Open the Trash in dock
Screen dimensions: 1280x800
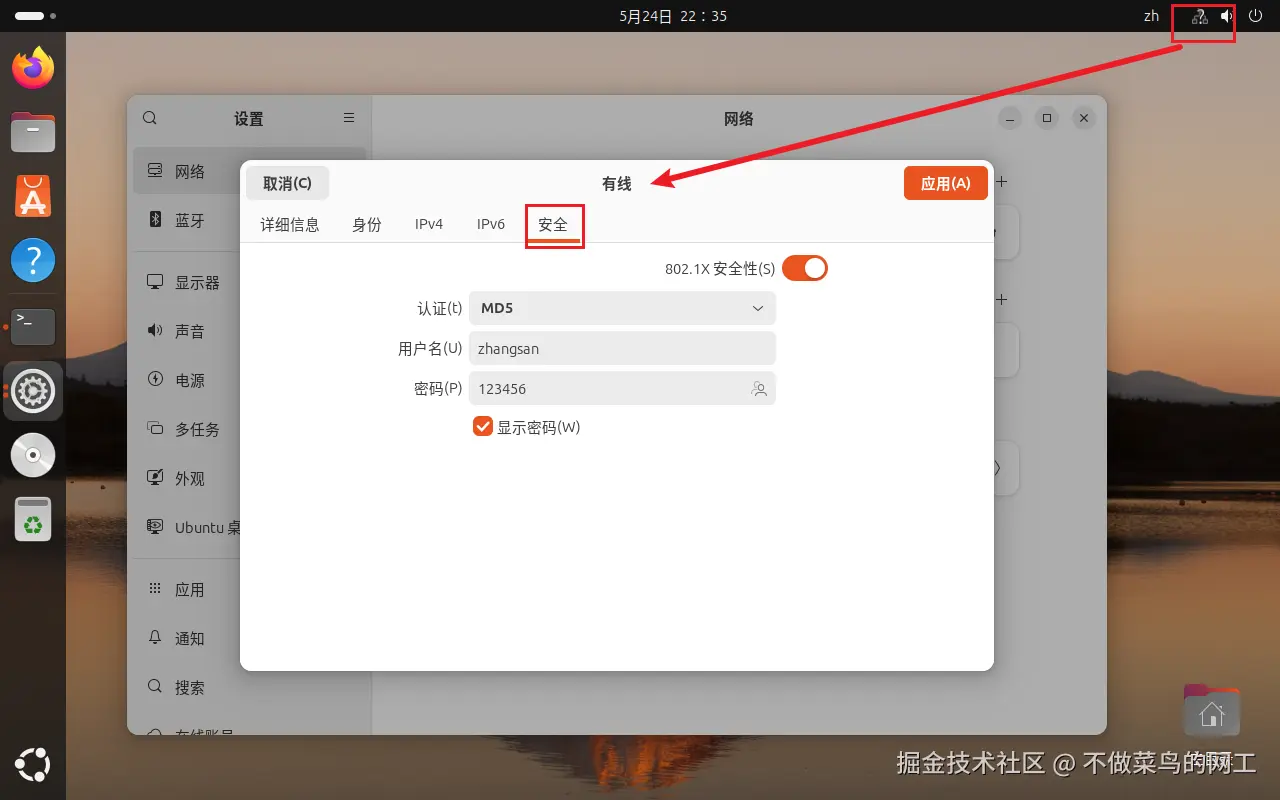tap(33, 519)
